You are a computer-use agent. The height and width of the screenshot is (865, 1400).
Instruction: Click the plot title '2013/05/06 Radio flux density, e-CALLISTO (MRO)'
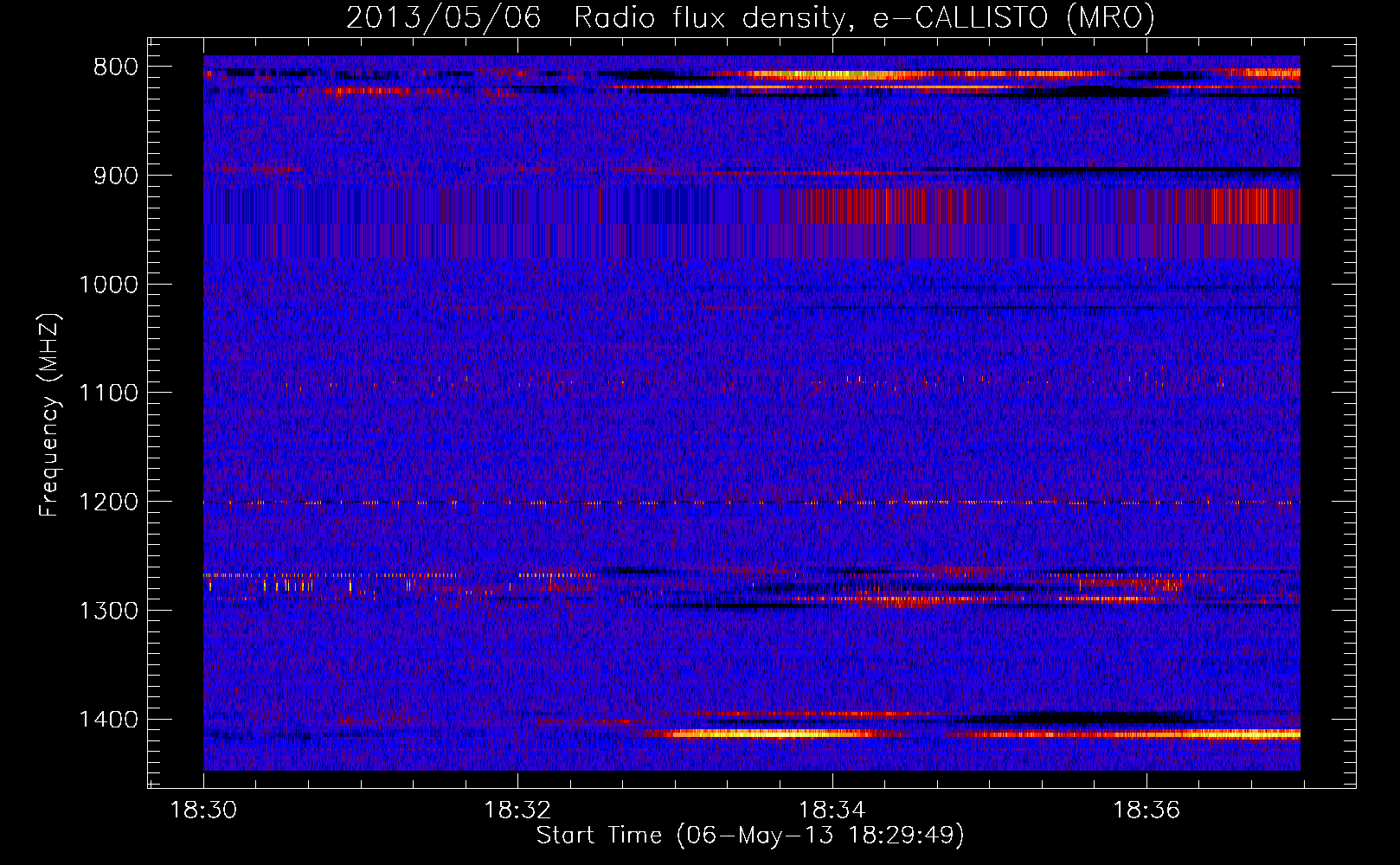750,17
